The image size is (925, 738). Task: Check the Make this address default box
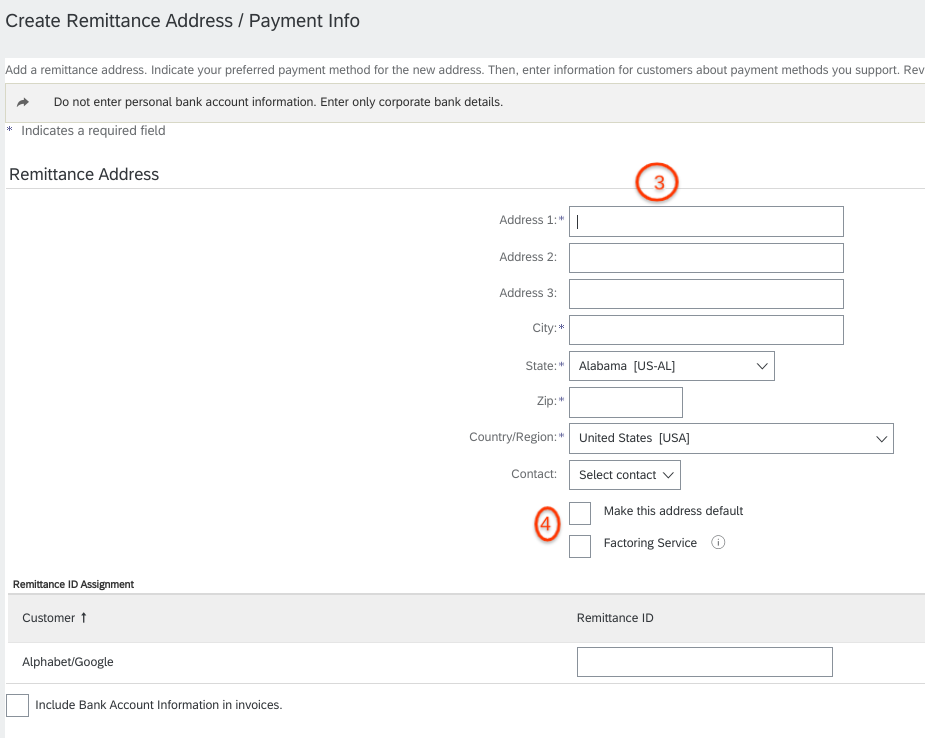pyautogui.click(x=579, y=512)
